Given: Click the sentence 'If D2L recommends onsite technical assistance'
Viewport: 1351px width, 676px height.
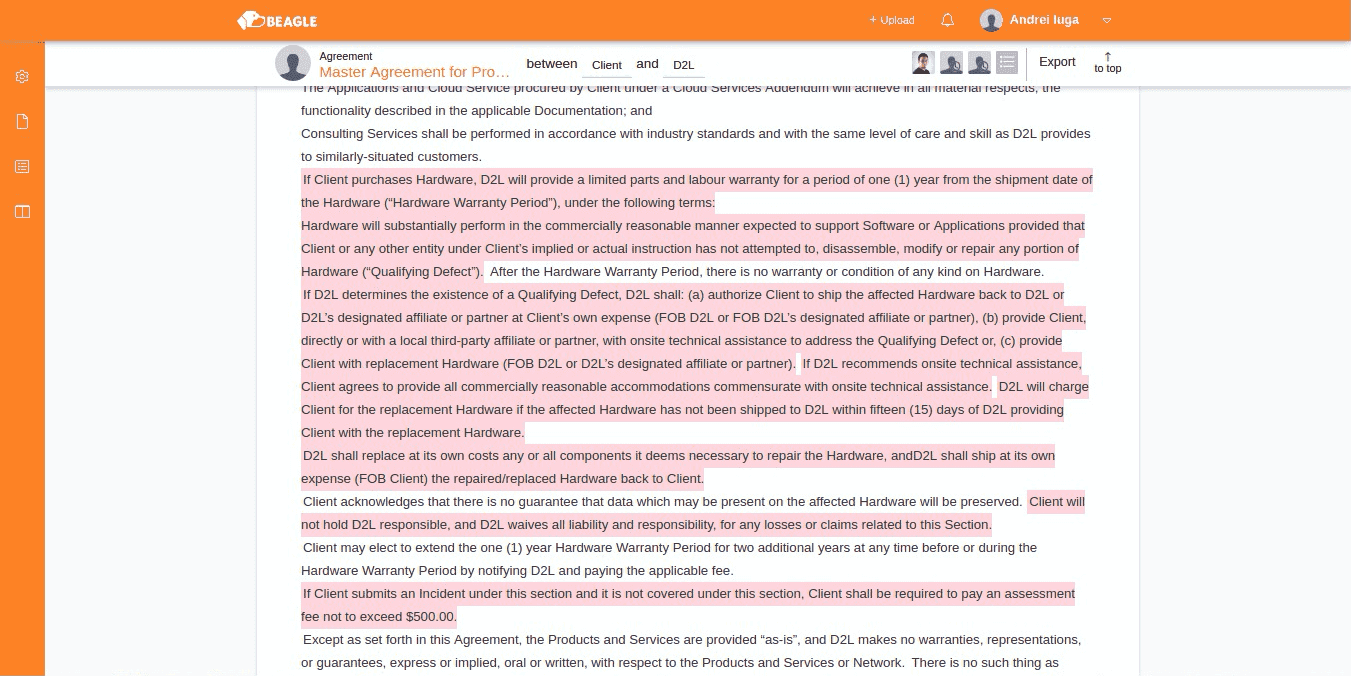Looking at the screenshot, I should click(x=692, y=375).
